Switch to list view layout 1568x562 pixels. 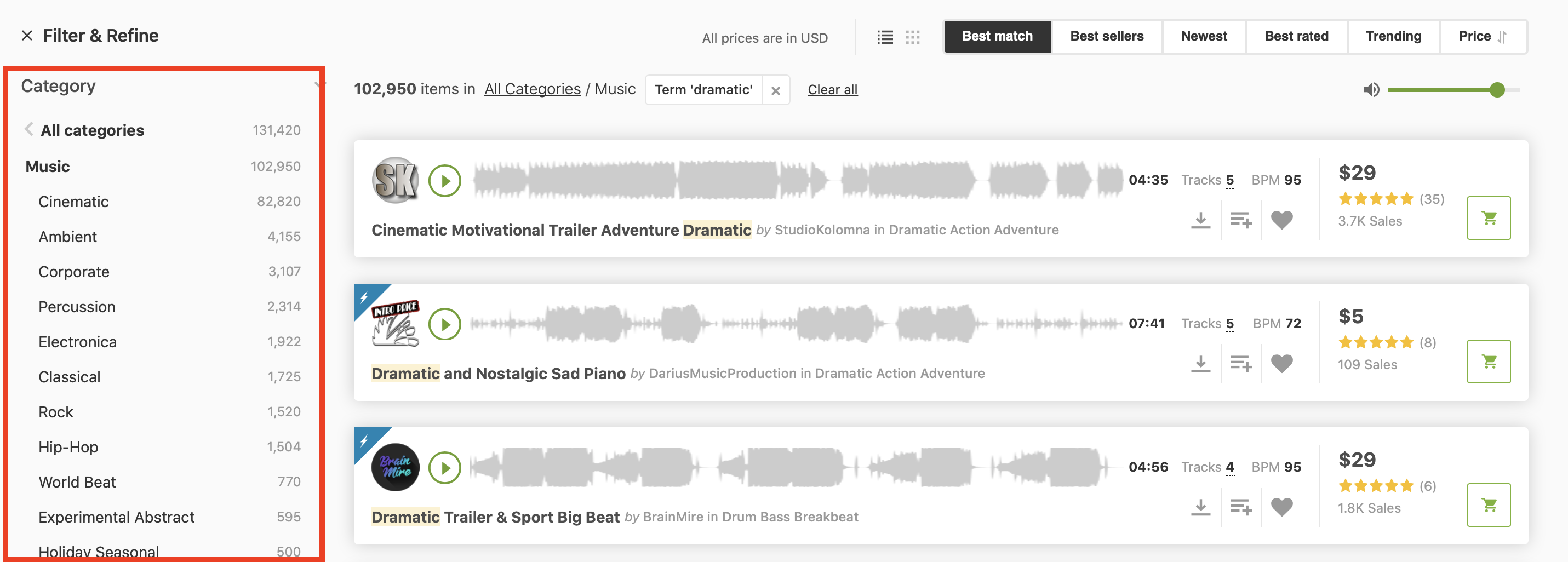885,38
